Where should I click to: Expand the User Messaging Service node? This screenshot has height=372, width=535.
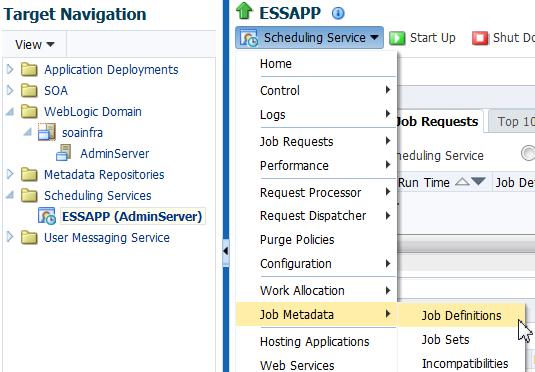pyautogui.click(x=10, y=237)
